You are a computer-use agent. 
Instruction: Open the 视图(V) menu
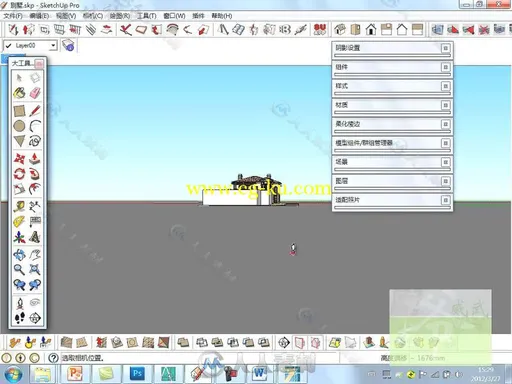(66, 16)
